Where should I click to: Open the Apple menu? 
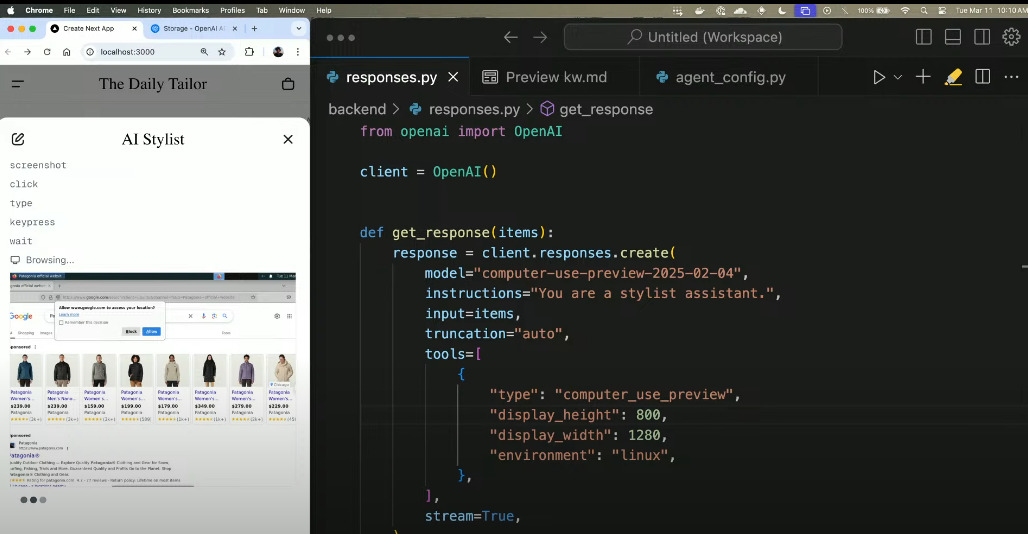10,10
